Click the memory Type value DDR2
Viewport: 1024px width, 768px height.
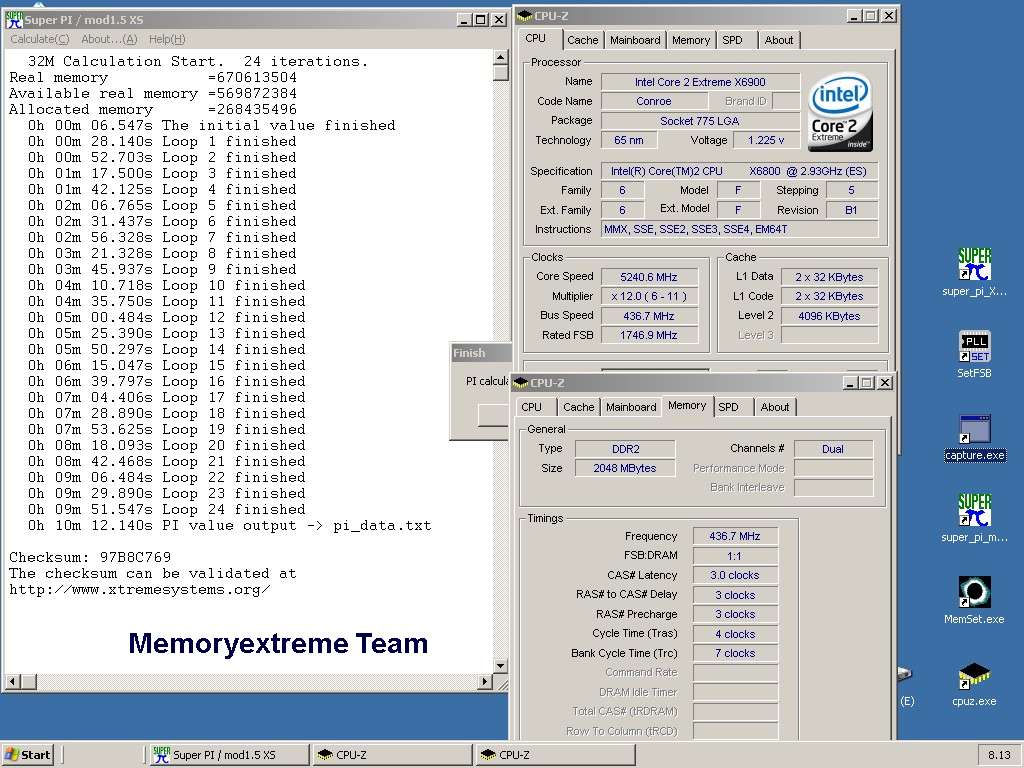point(625,449)
